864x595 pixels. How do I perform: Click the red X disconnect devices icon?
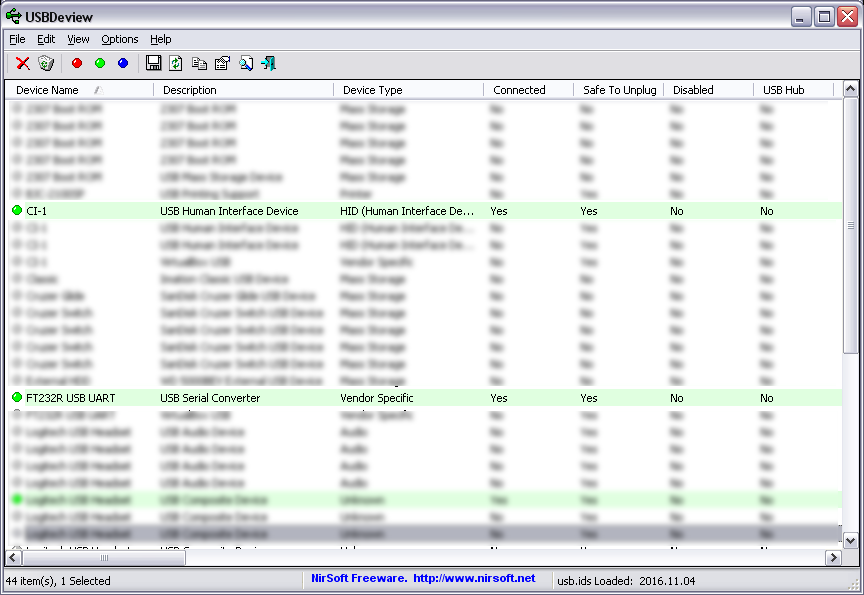point(22,63)
